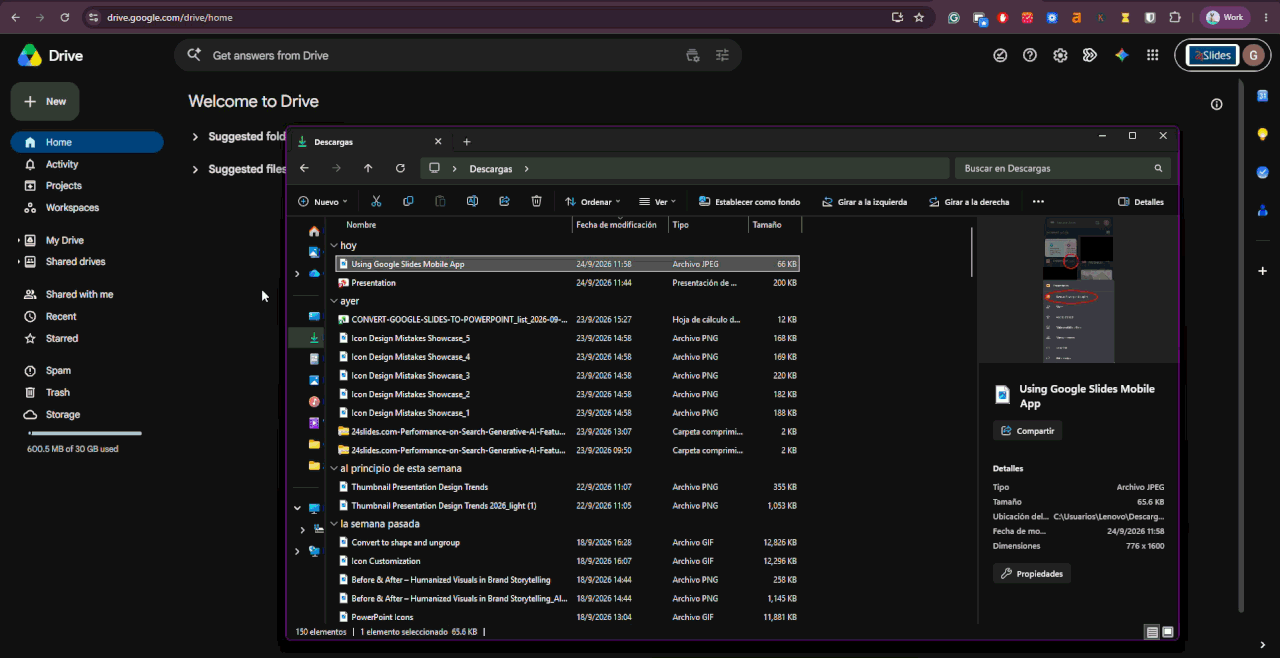The image size is (1280, 658).
Task: Collapse the 'hoy' file group
Action: tap(334, 245)
